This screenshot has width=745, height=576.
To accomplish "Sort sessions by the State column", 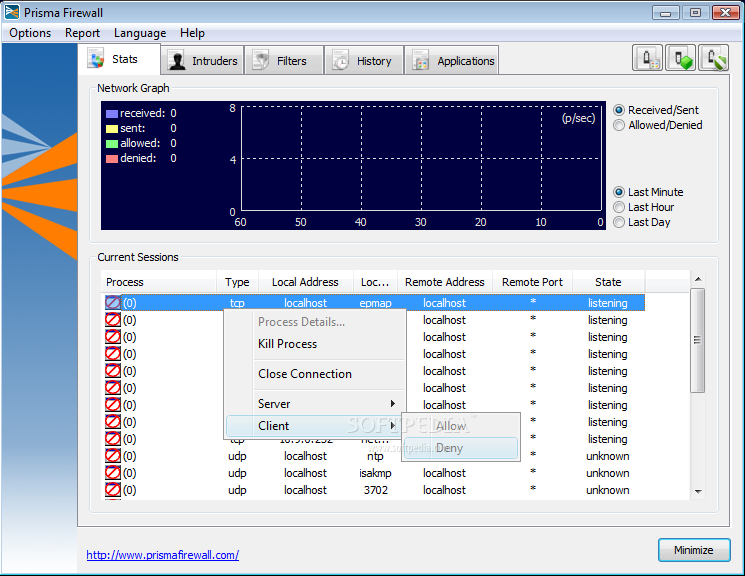I will (x=609, y=282).
